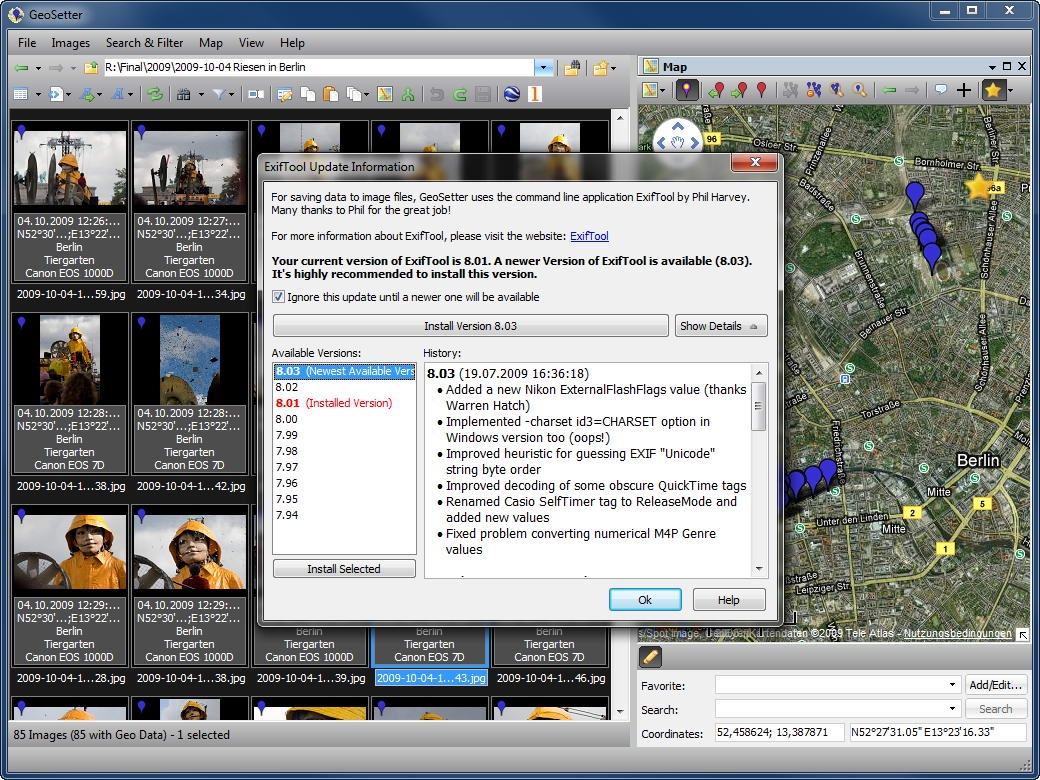Screen dimensions: 1040x780
Task: Click the Google Earth globe toolbar icon
Action: click(512, 94)
